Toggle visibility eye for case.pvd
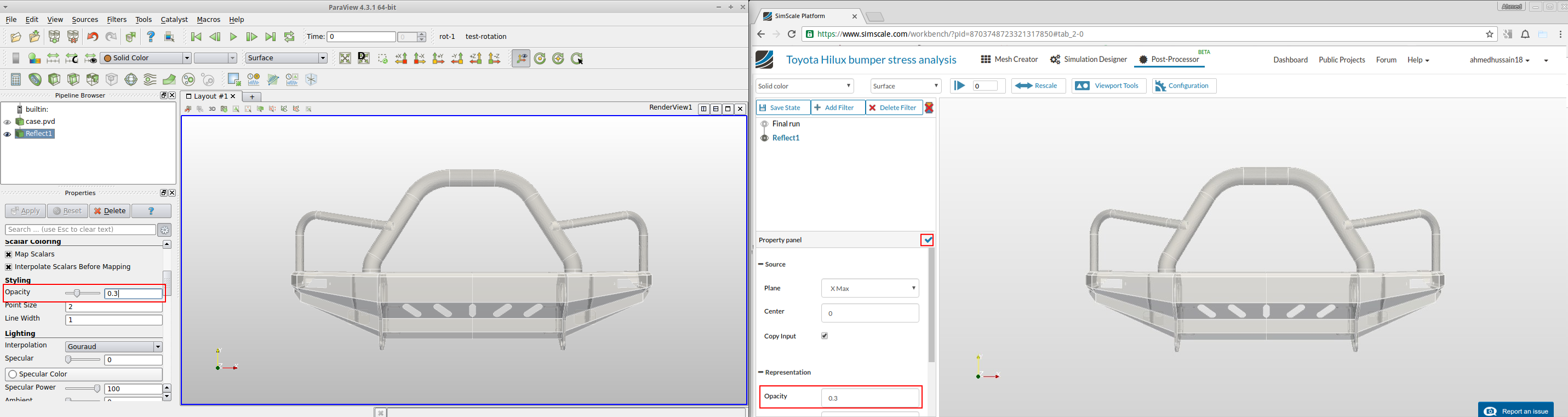The image size is (1568, 417). (x=7, y=122)
